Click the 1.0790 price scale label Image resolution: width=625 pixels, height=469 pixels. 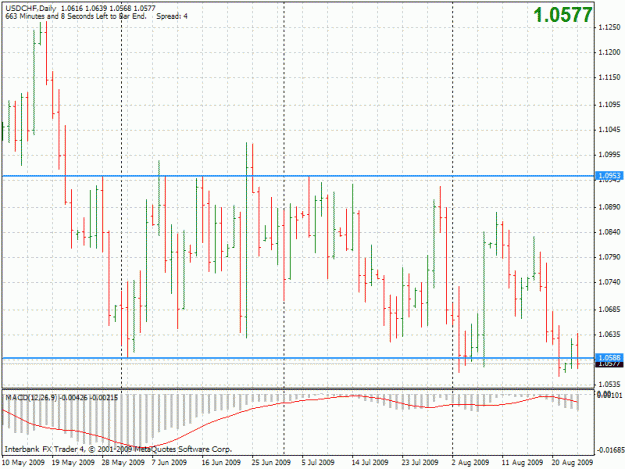609,257
